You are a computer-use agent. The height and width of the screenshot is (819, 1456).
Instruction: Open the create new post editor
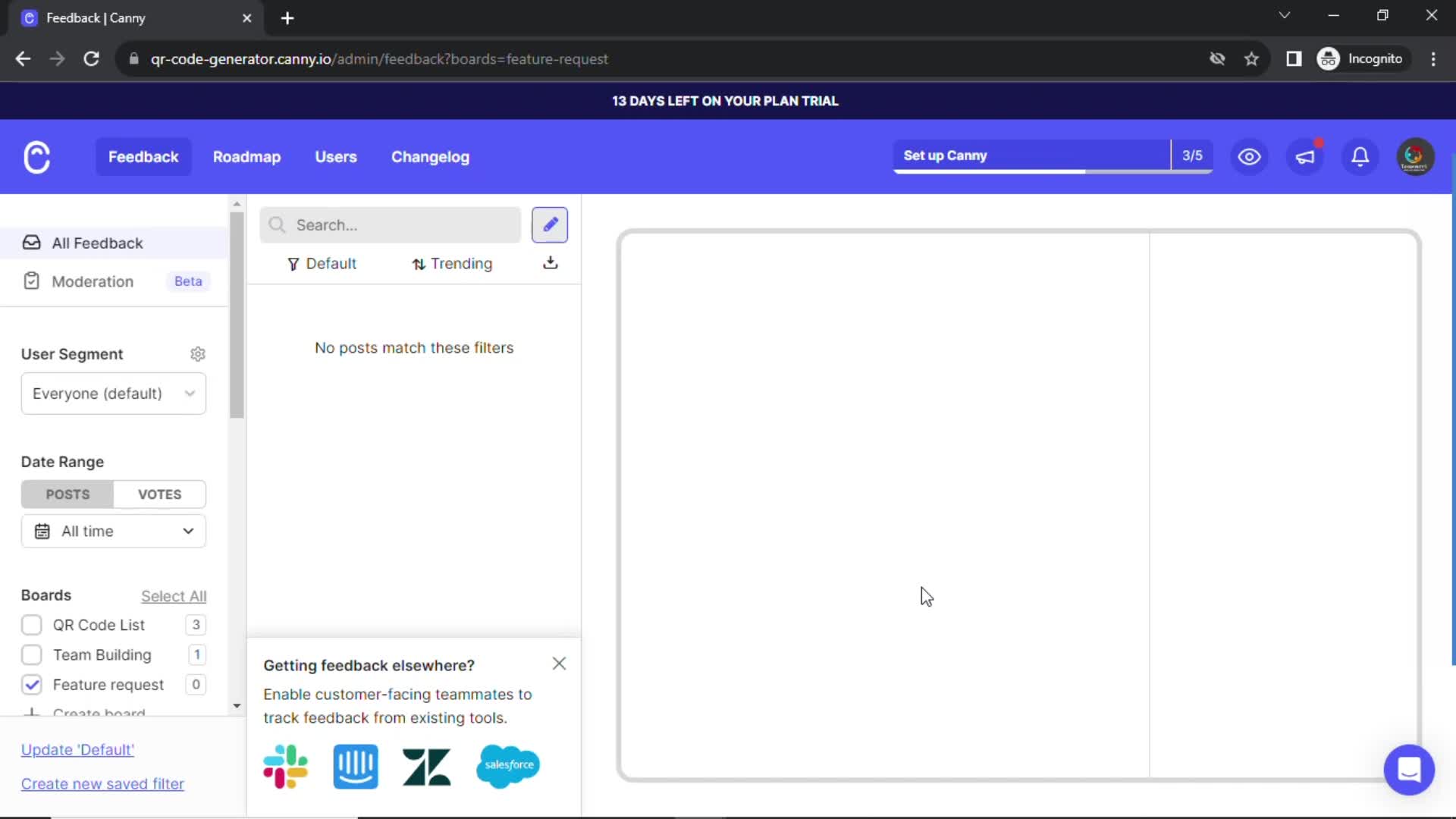pyautogui.click(x=550, y=224)
